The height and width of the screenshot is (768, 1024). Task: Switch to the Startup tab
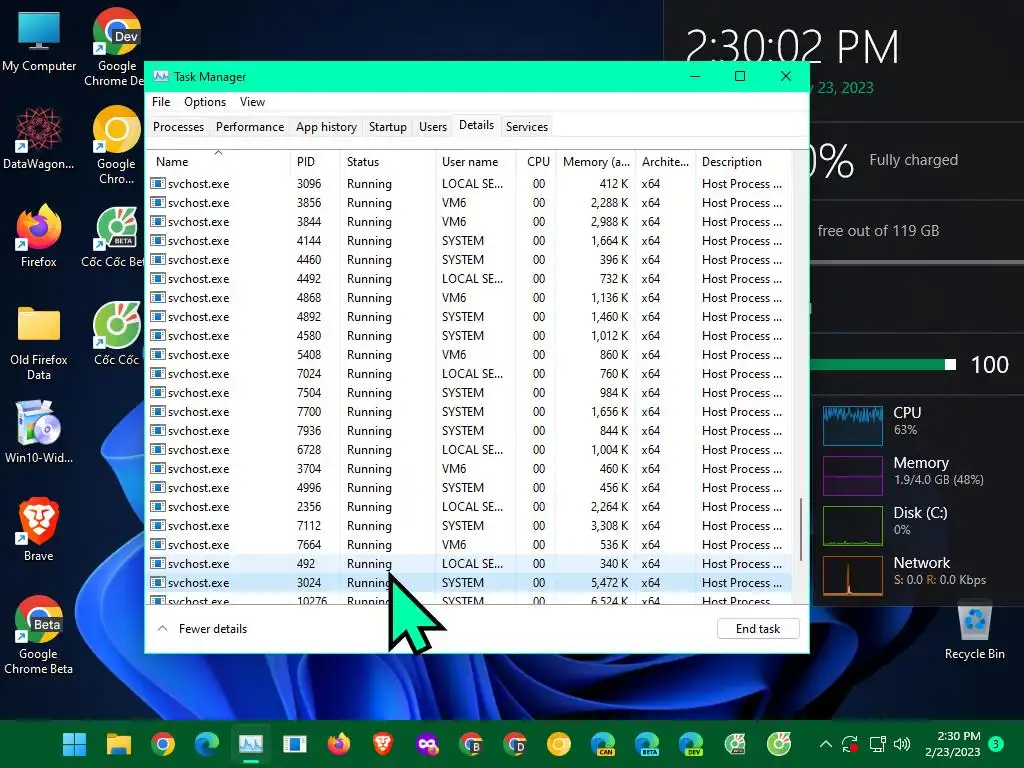pyautogui.click(x=387, y=127)
